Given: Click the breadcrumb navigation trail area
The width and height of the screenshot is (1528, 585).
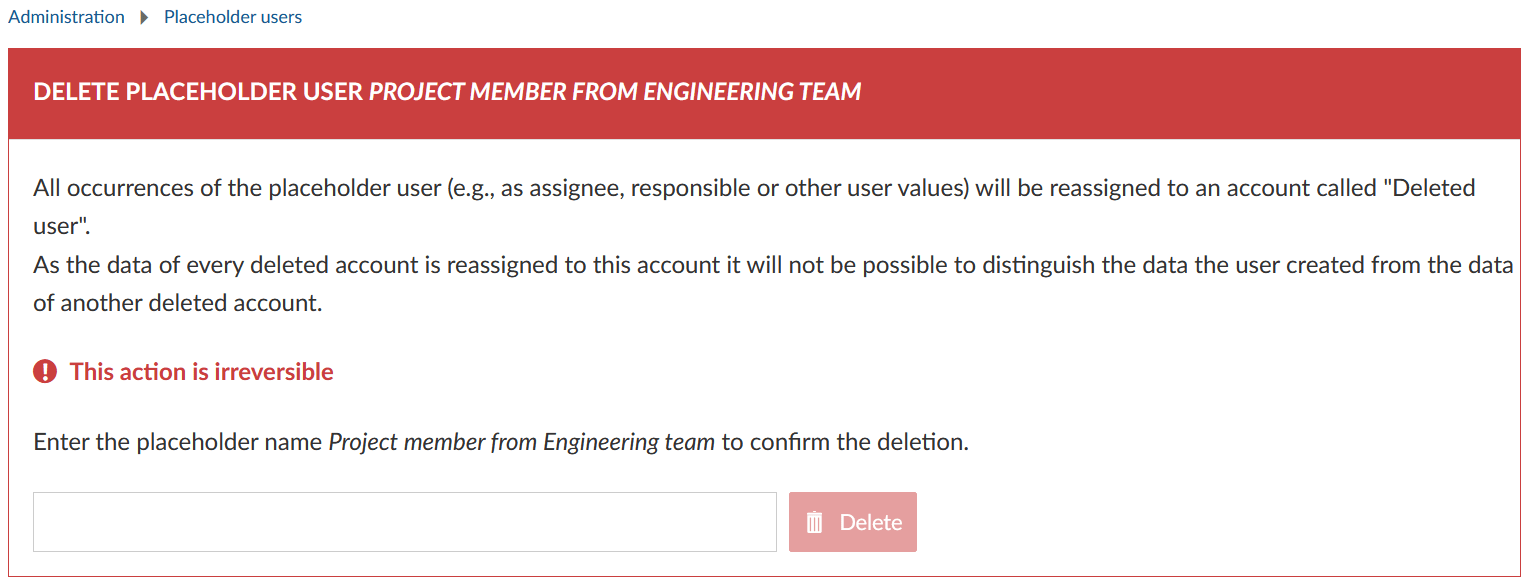Looking at the screenshot, I should tap(155, 17).
